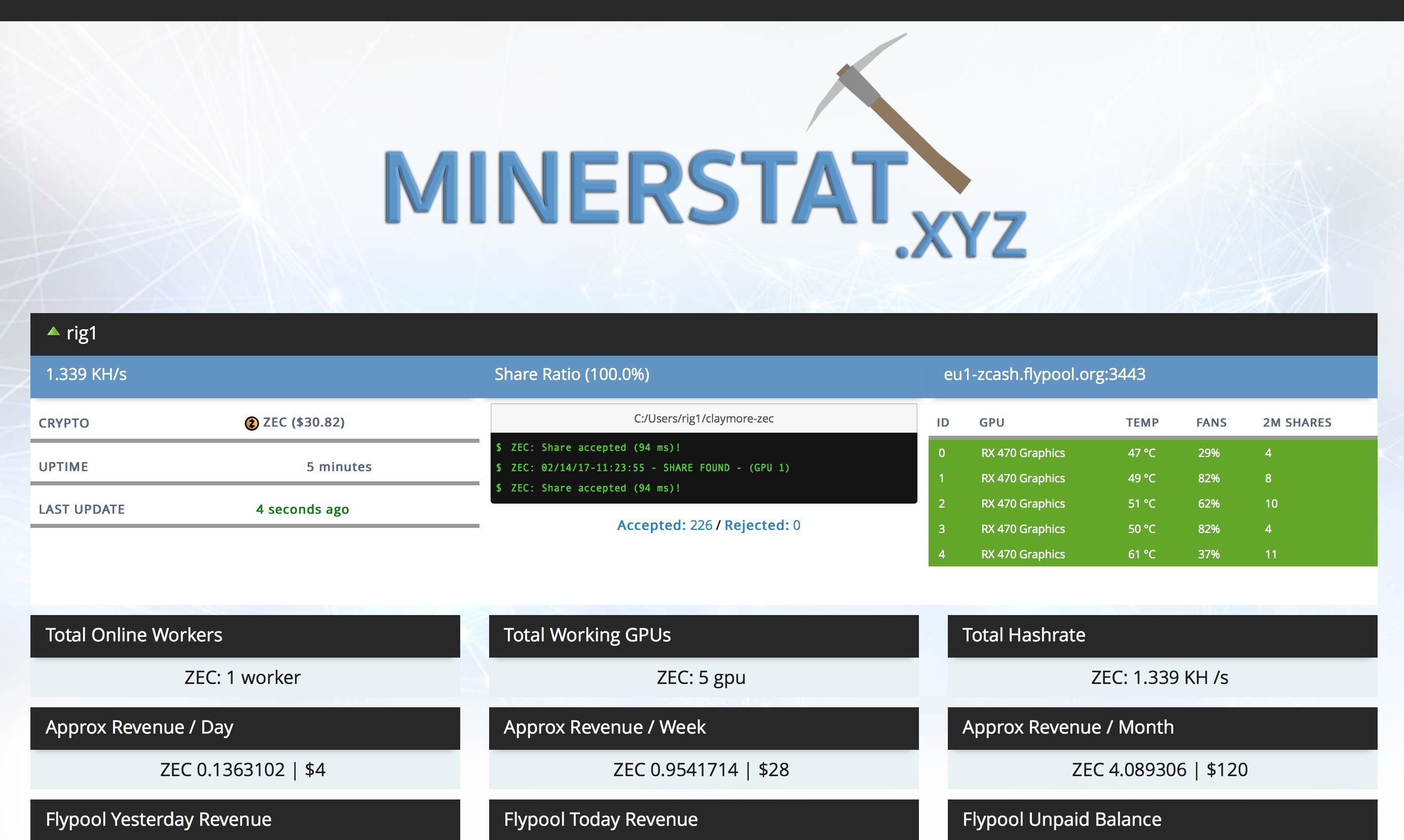Viewport: 1404px width, 840px height.
Task: Click the first Share accepted console line
Action: click(588, 447)
